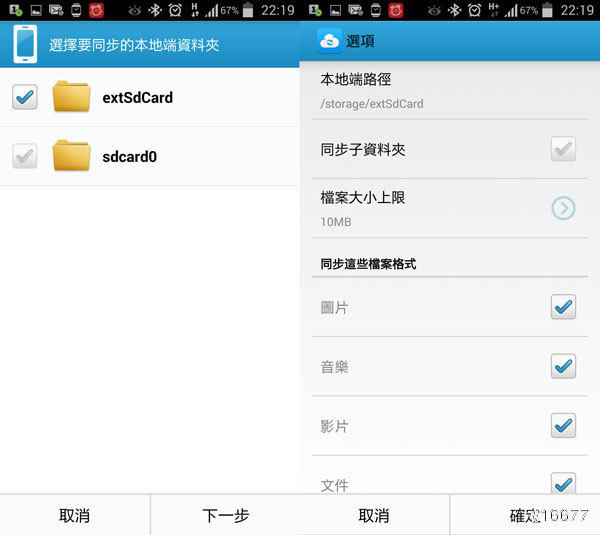Toggle the 同步子資料夾 checkbox
Image resolution: width=600 pixels, height=535 pixels.
click(563, 148)
